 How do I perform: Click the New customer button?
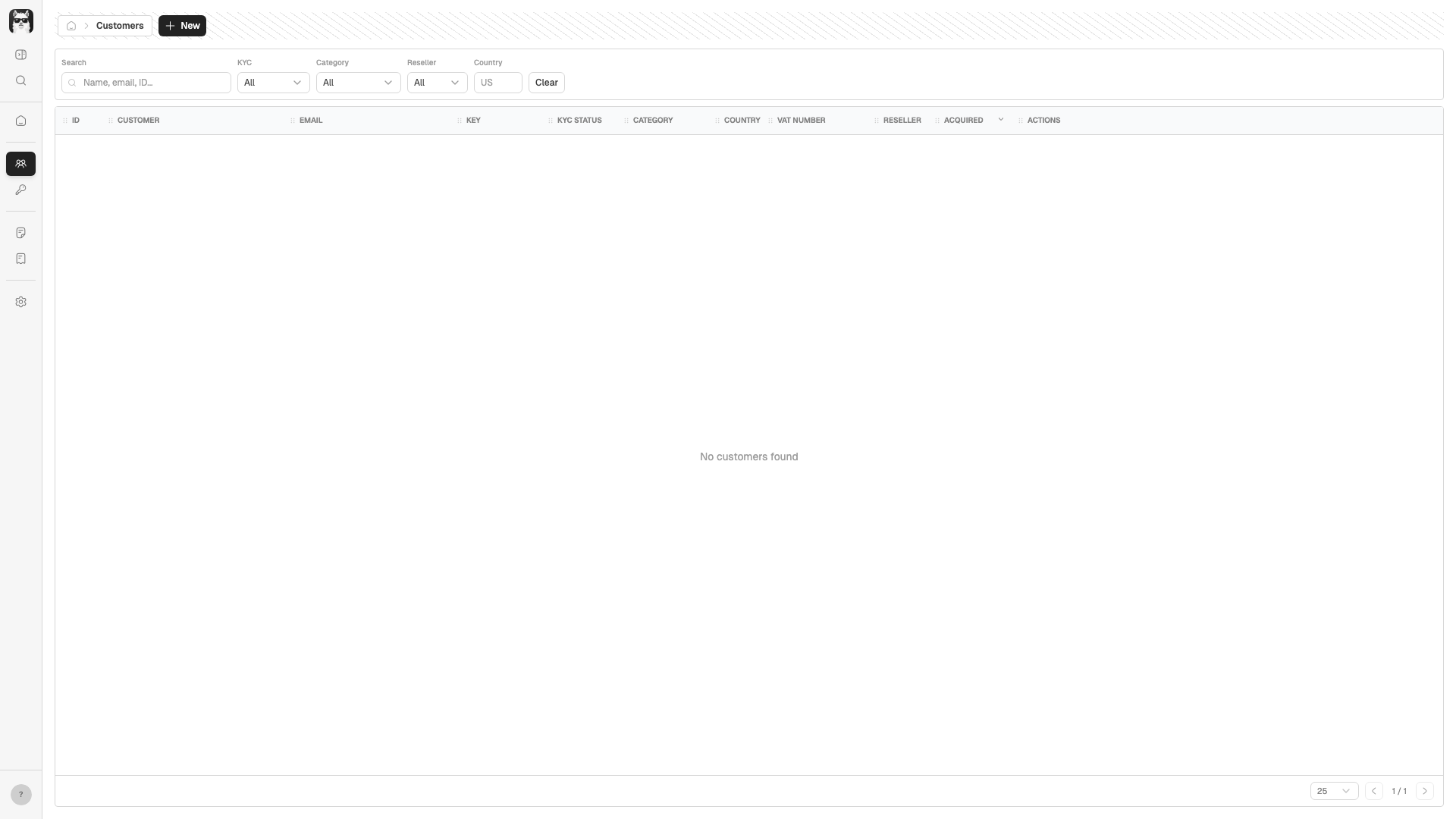182,26
